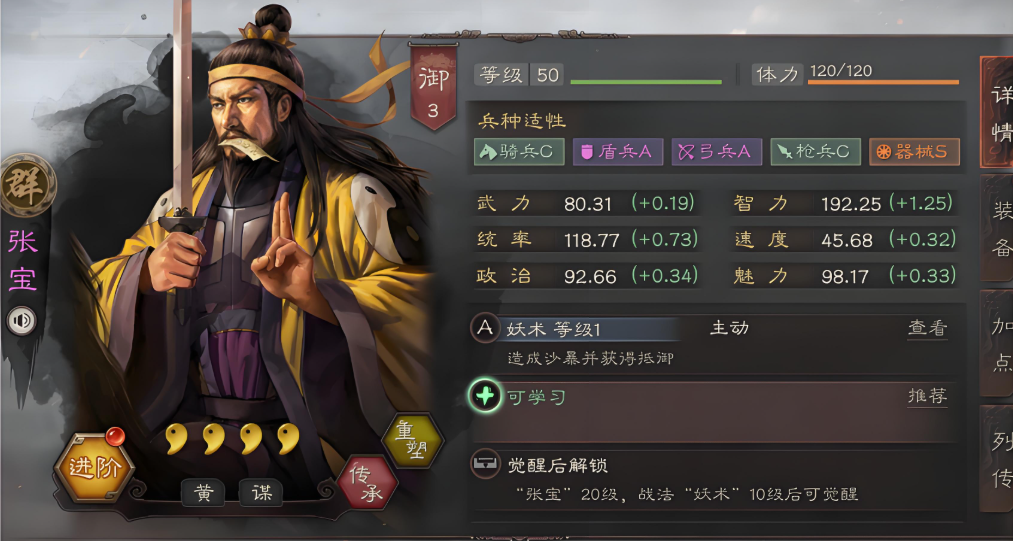
Task: Click the 推荐 recommendation link
Action: (x=928, y=396)
